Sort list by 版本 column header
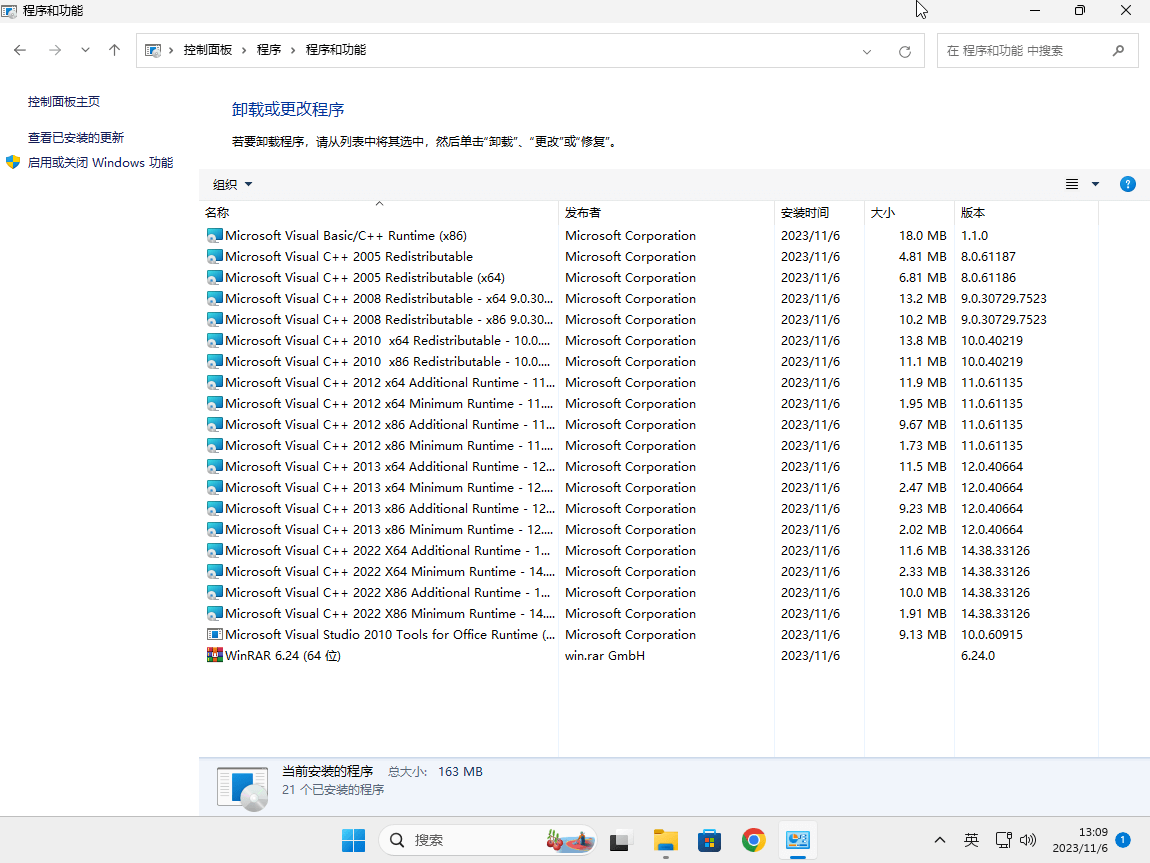The width and height of the screenshot is (1150, 863). point(1027,212)
